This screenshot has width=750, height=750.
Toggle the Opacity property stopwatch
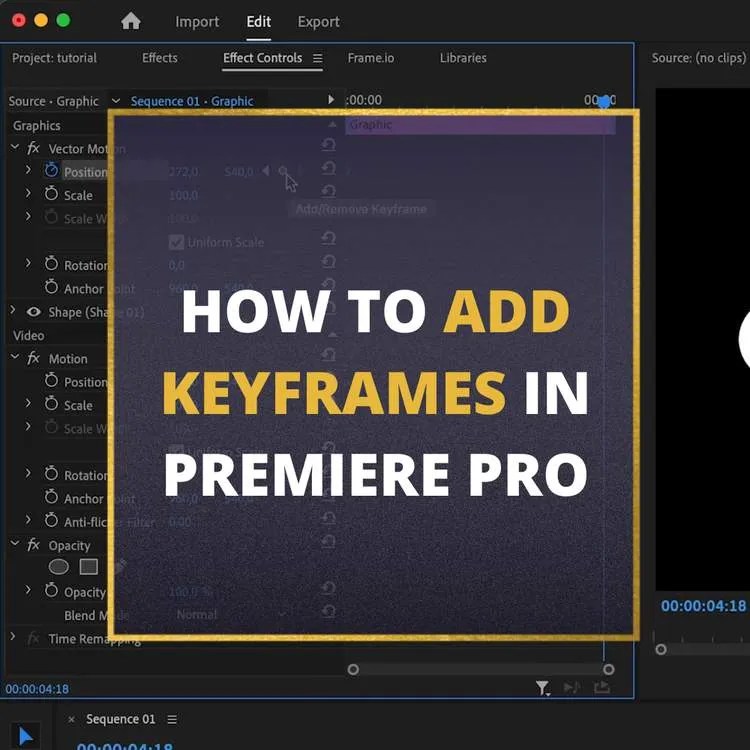[x=51, y=590]
